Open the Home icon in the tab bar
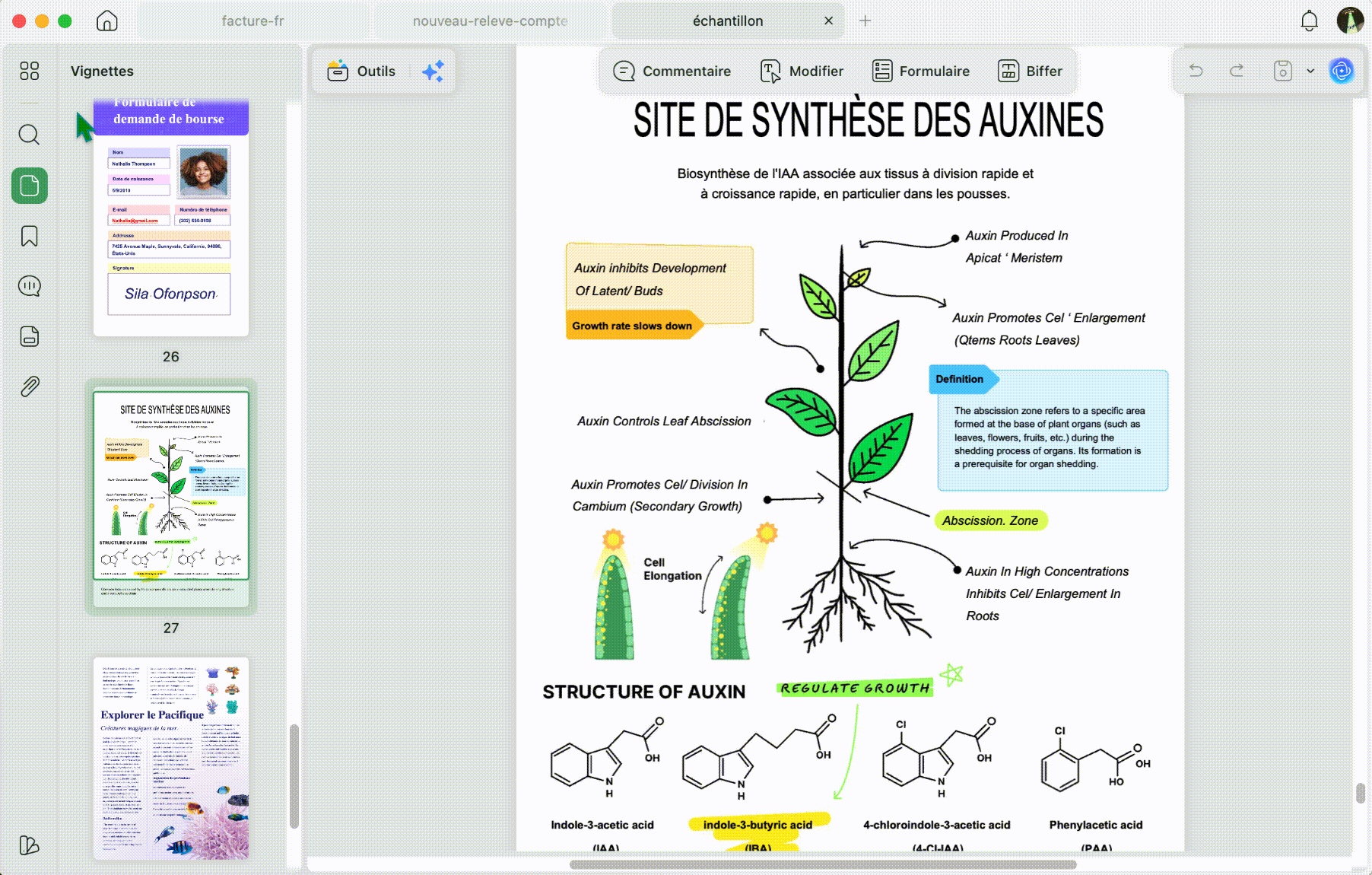 (x=107, y=21)
